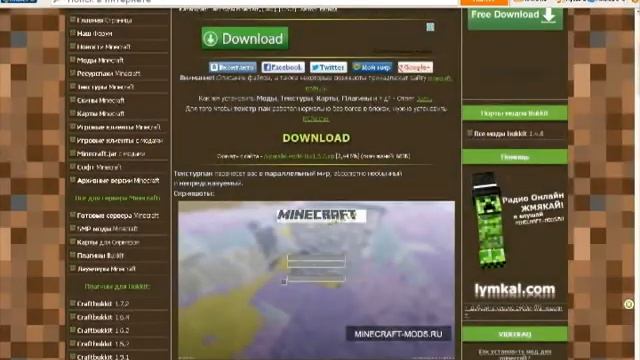
Task: Share the page on Facebook
Action: point(283,67)
